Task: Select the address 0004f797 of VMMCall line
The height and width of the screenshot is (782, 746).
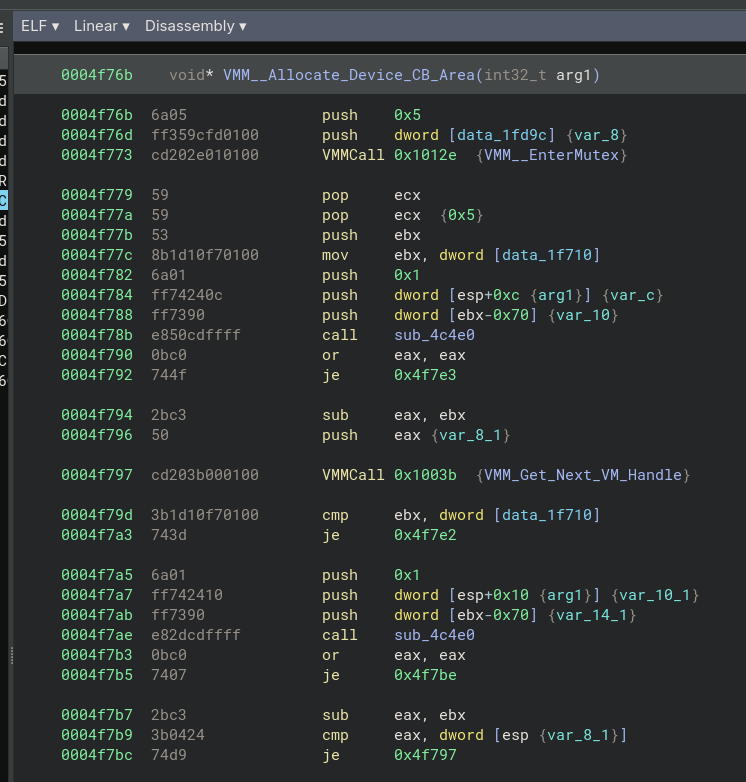Action: [96, 475]
